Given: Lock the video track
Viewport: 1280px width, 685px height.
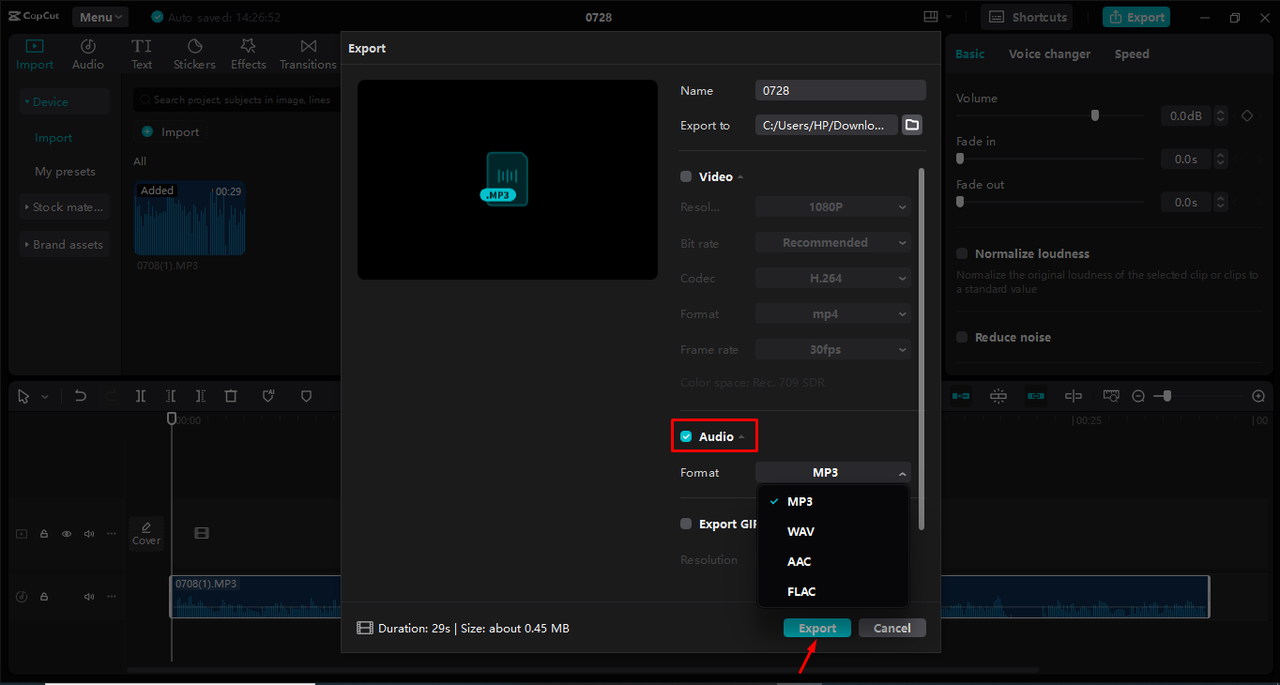Looking at the screenshot, I should [44, 534].
